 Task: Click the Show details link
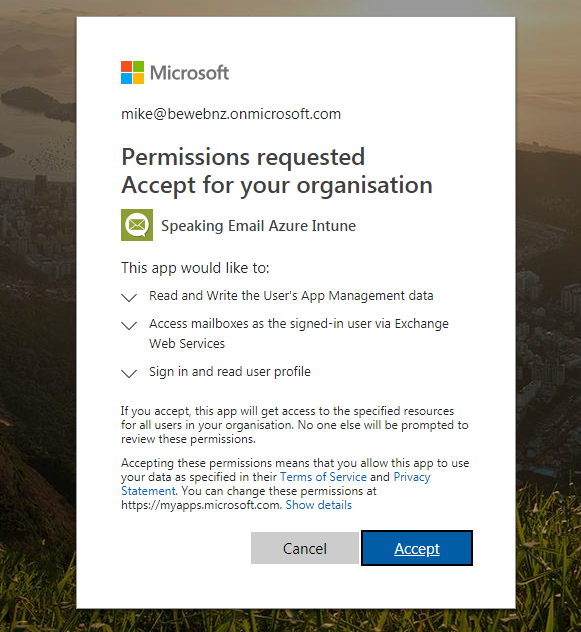319,505
